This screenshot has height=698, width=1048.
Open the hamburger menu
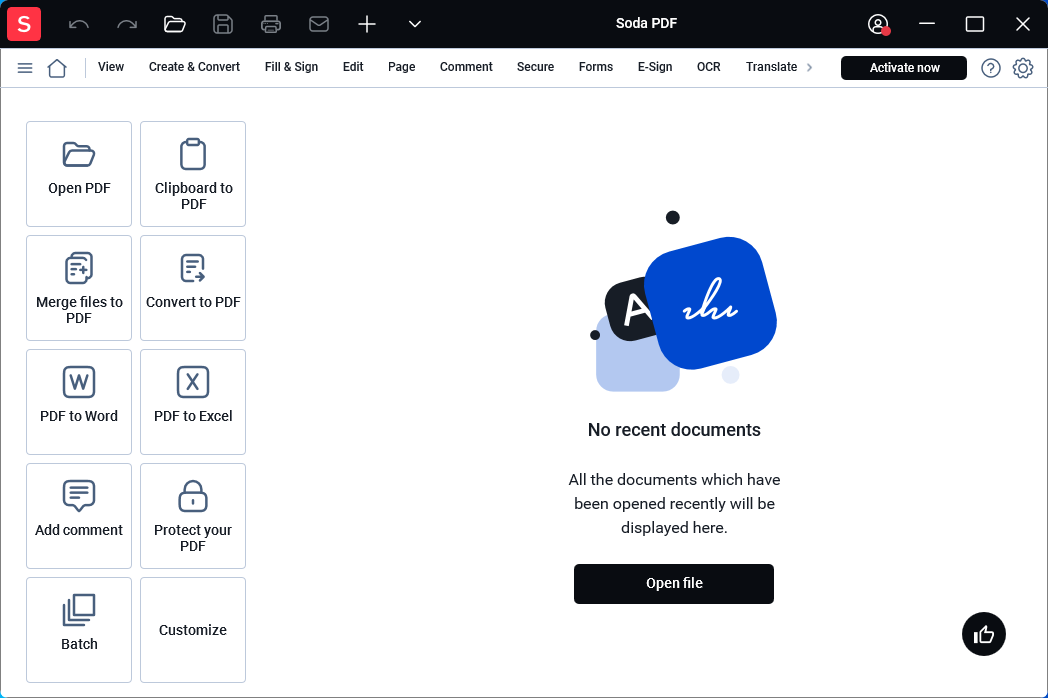[x=25, y=68]
